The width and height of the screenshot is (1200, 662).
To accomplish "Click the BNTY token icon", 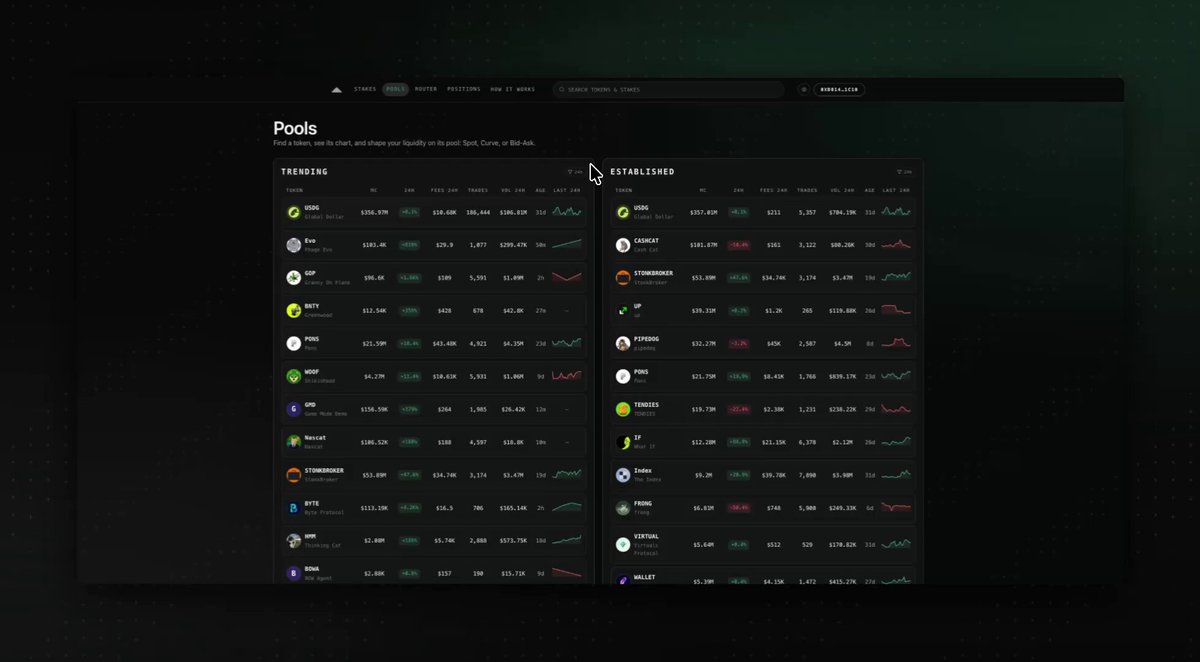I will (x=294, y=310).
